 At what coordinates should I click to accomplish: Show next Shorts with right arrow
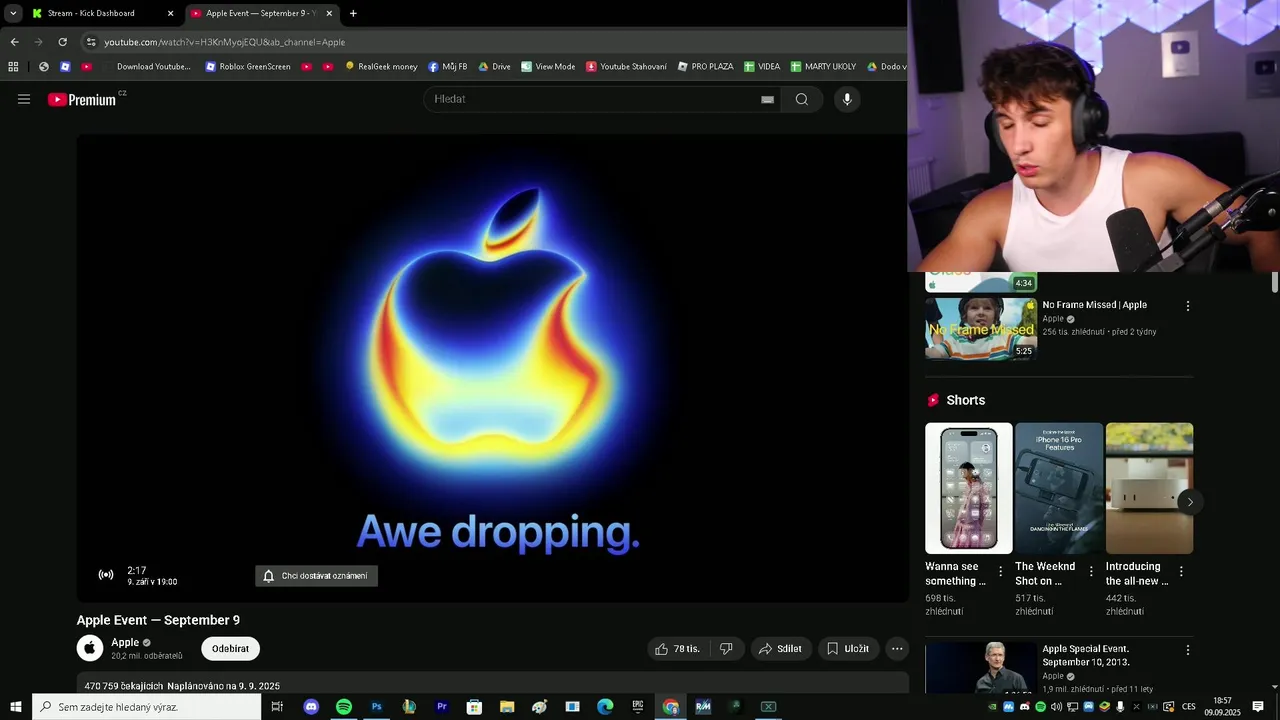1189,502
